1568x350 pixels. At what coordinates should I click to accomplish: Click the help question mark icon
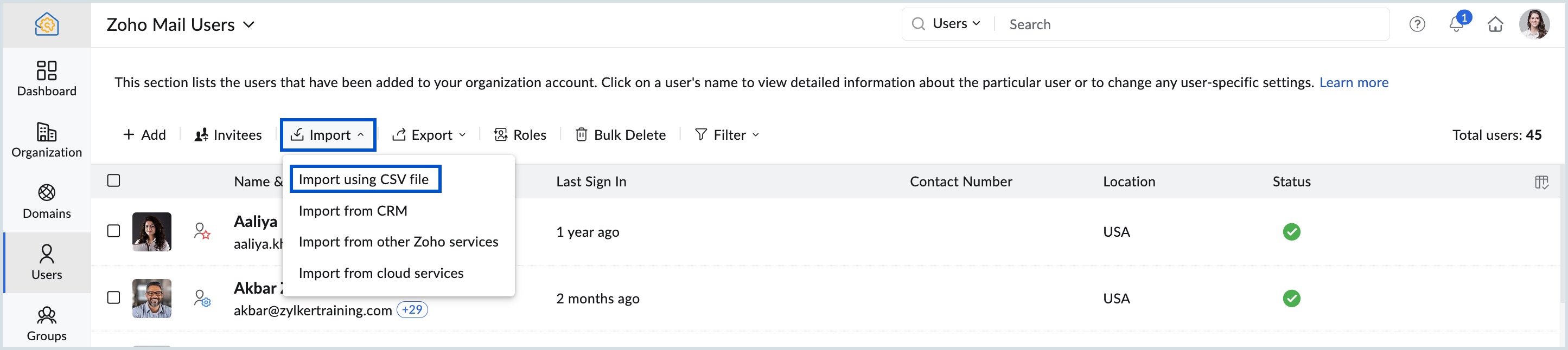(x=1417, y=24)
